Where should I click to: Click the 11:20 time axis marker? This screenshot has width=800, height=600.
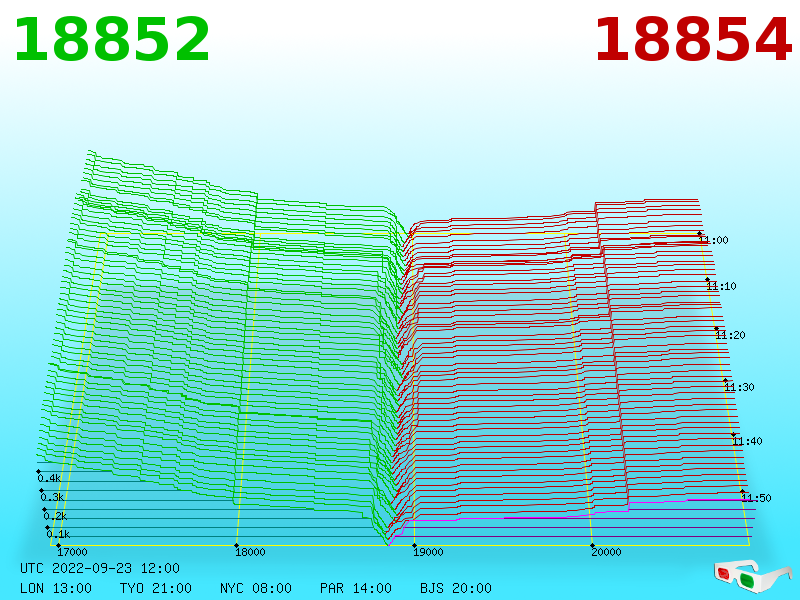click(x=731, y=335)
